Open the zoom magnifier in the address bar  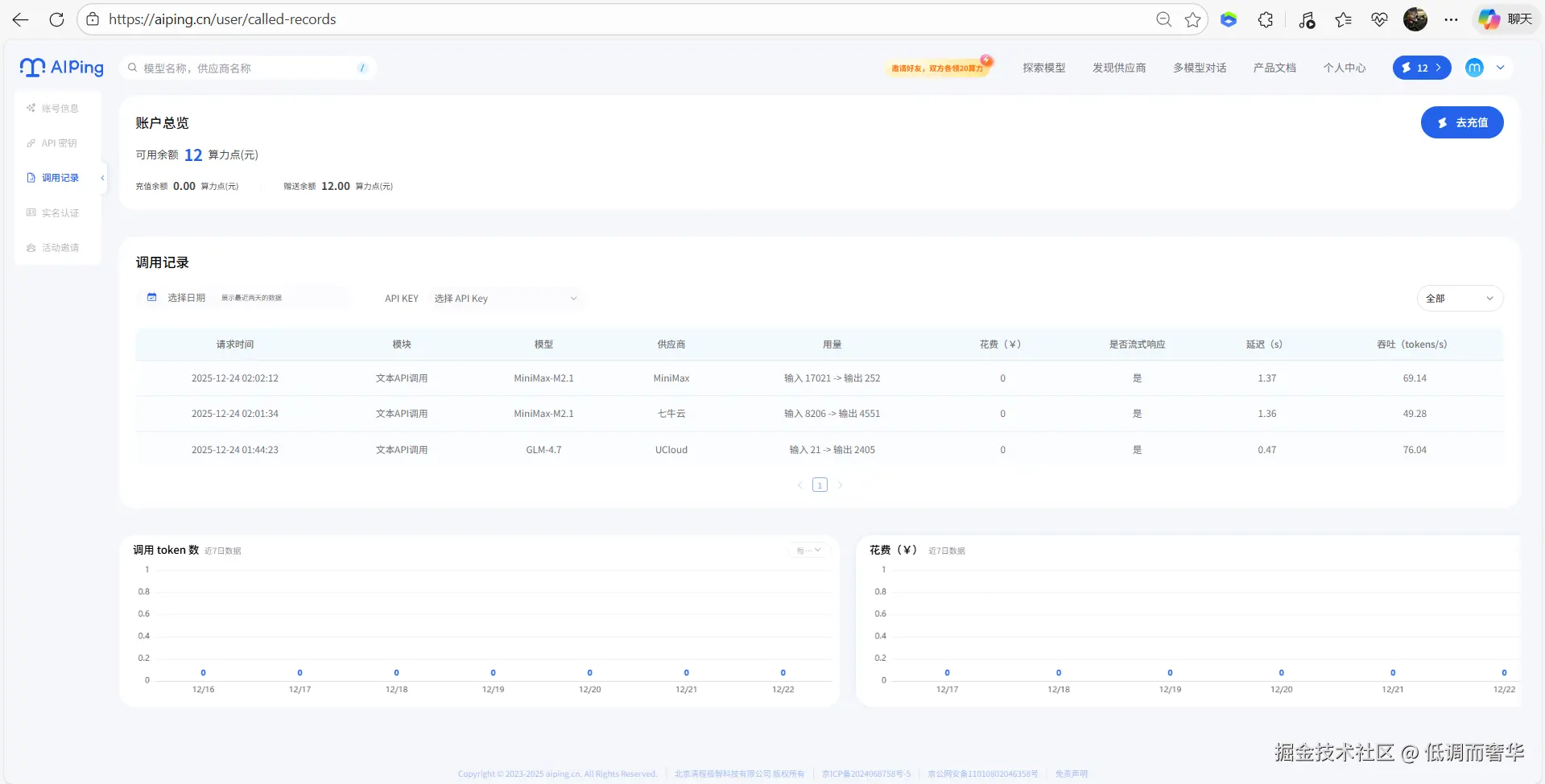(x=1163, y=19)
